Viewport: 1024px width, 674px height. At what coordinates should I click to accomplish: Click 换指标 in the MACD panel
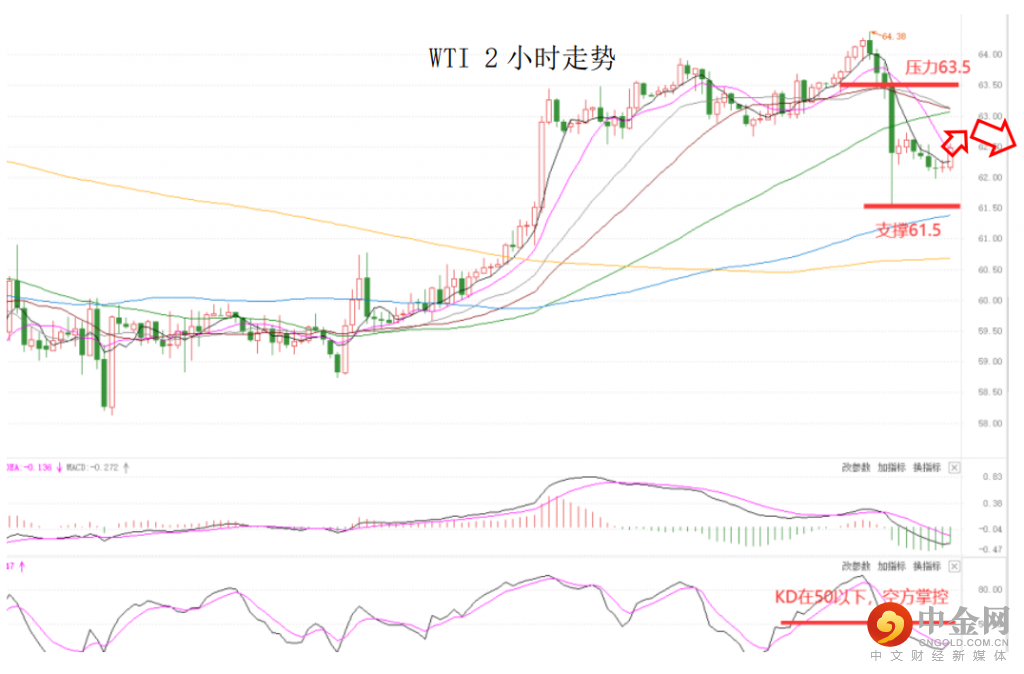[x=926, y=468]
